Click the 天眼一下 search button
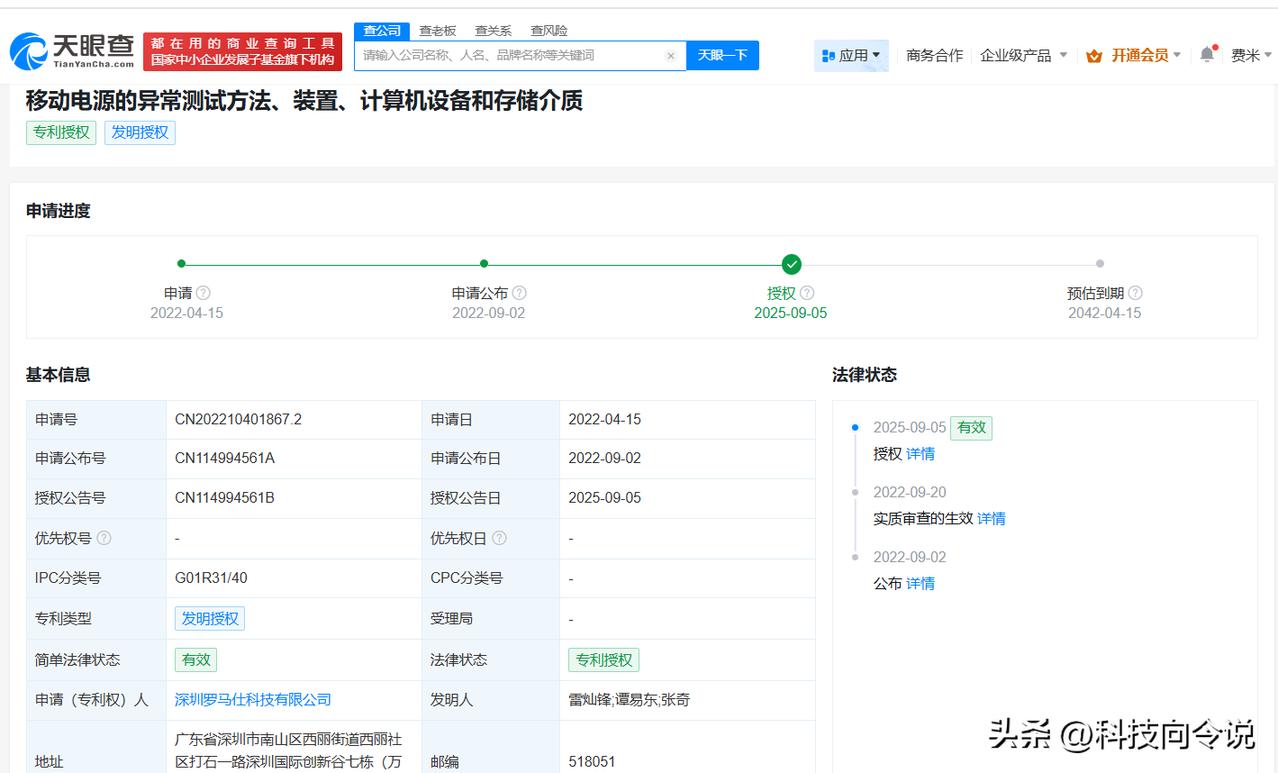The width and height of the screenshot is (1278, 773). tap(722, 56)
